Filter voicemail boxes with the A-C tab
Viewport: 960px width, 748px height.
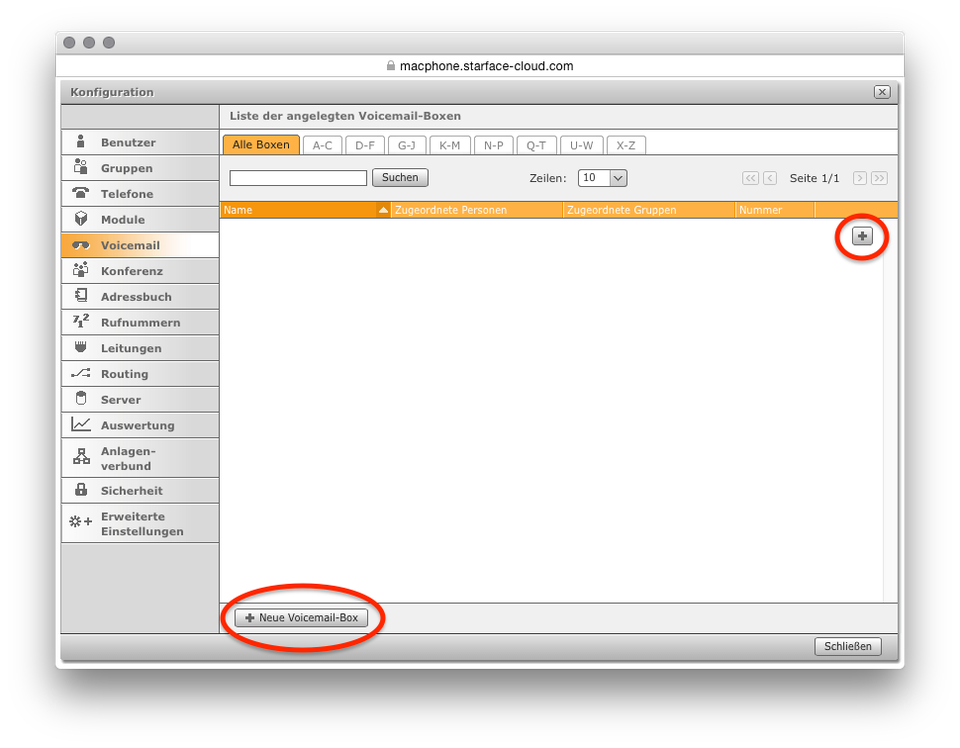pos(322,144)
